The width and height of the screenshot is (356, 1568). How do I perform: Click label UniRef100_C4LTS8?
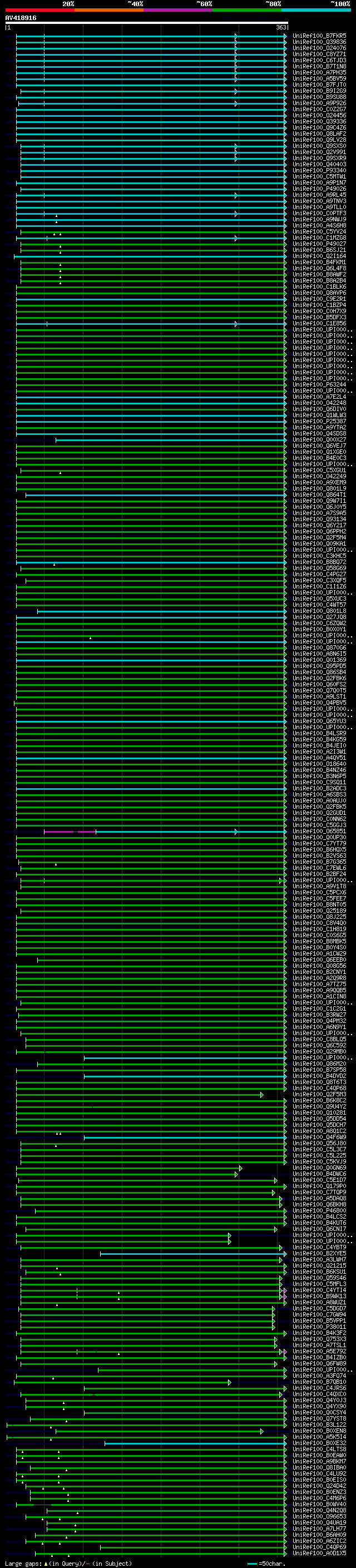[x=319, y=1449]
